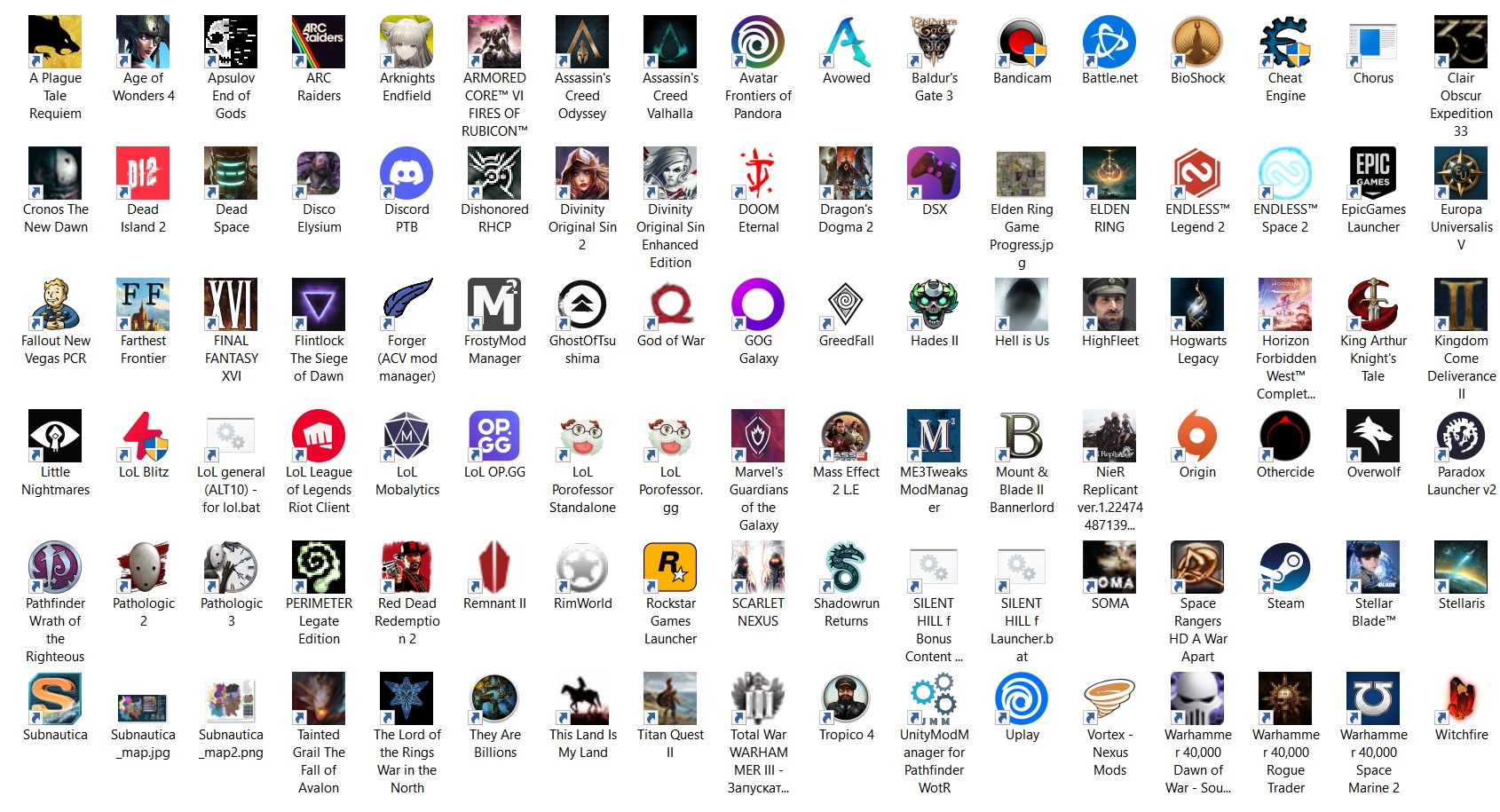Viewport: 1500px width, 812px height.
Task: Select the Subnautica_map.jpg image thumbnail
Action: [143, 707]
